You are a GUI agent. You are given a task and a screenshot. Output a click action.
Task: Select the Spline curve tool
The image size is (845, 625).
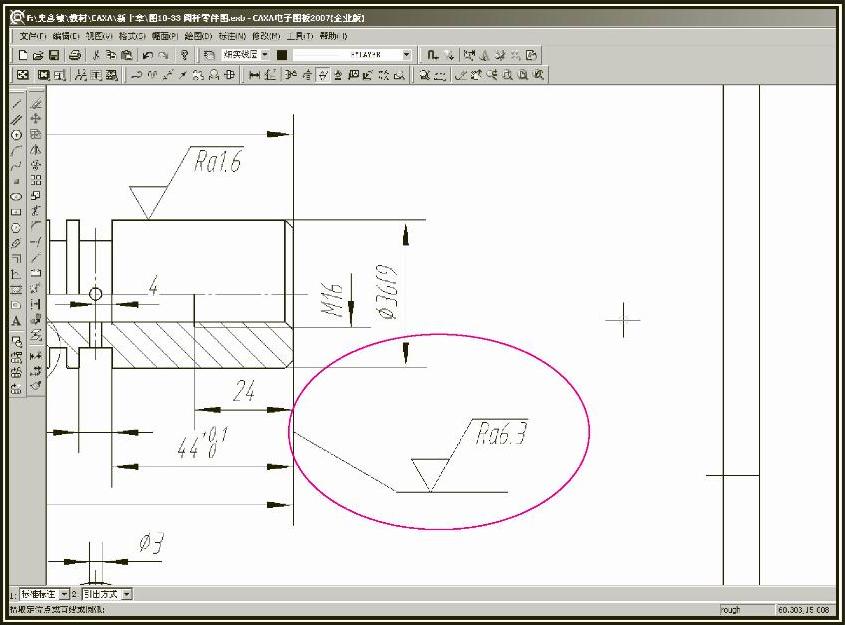(x=17, y=165)
